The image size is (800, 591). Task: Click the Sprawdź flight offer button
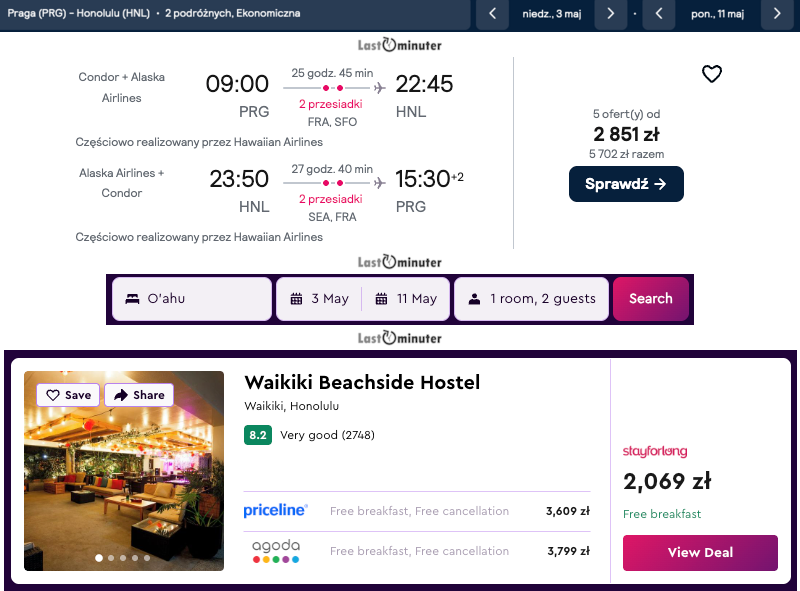[x=626, y=184]
